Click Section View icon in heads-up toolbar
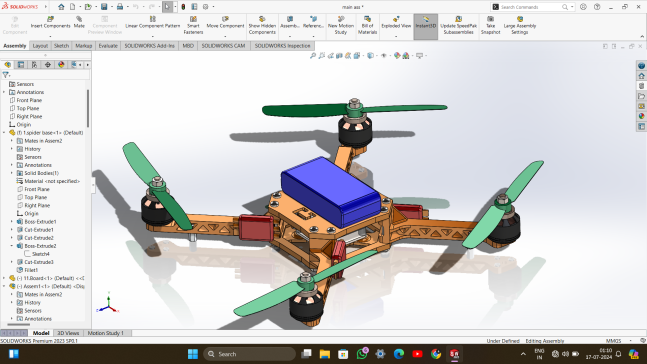Screen dimensions: 647x364 pyautogui.click(x=339, y=56)
